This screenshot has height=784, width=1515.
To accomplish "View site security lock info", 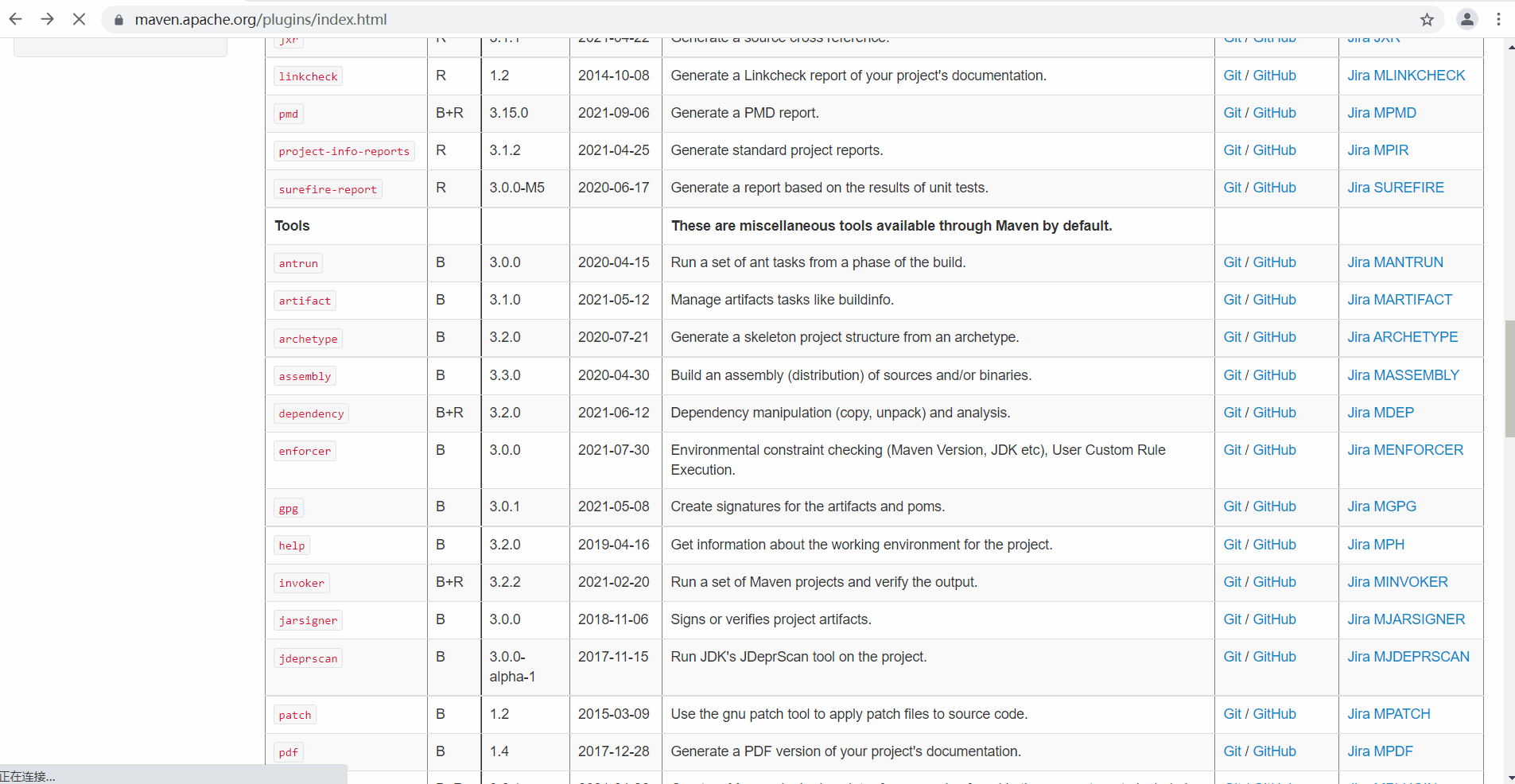I will [x=118, y=20].
